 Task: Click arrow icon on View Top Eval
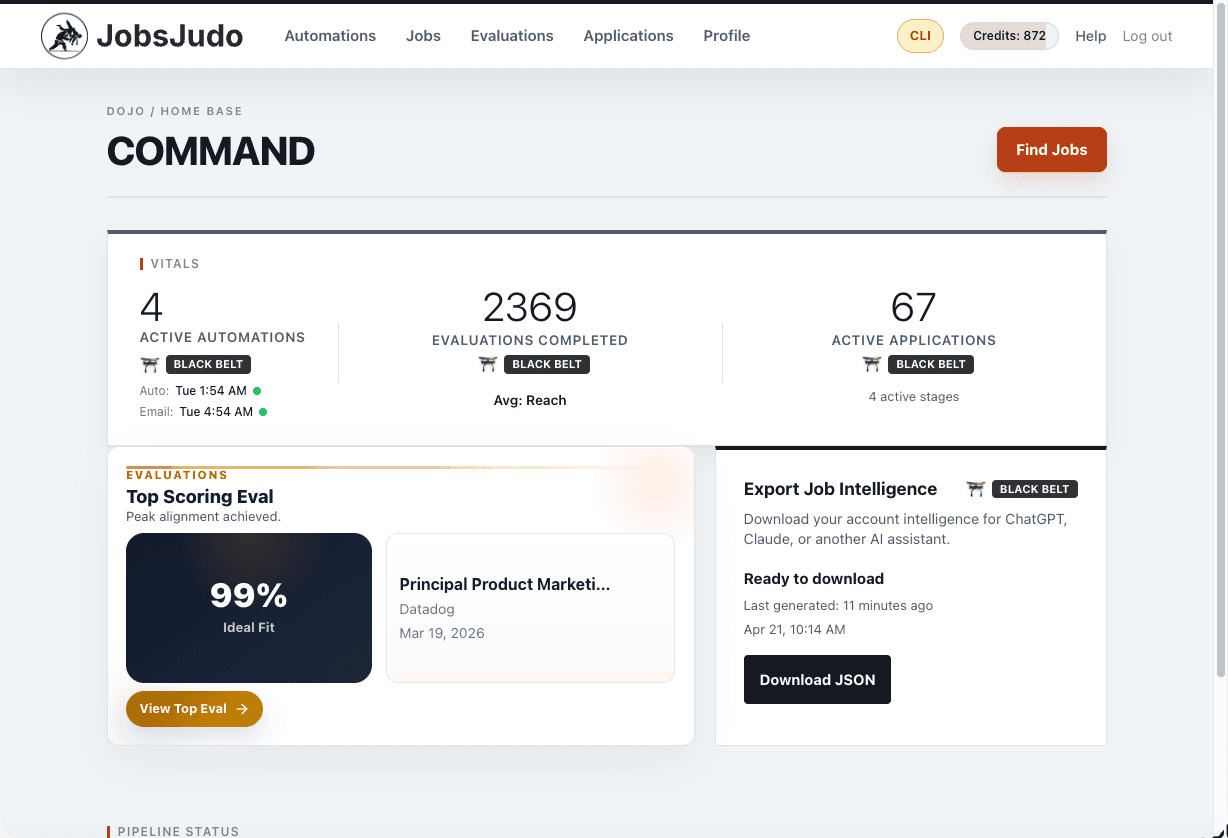tap(242, 709)
